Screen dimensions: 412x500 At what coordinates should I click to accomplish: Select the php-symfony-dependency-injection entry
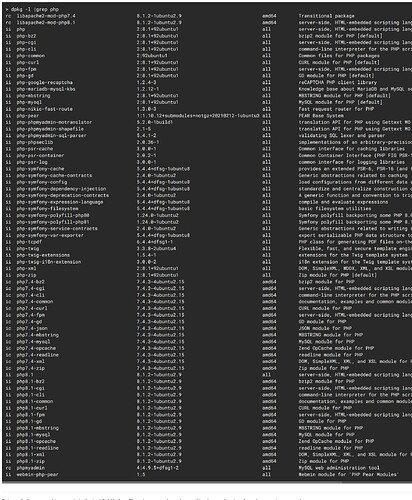[61, 189]
